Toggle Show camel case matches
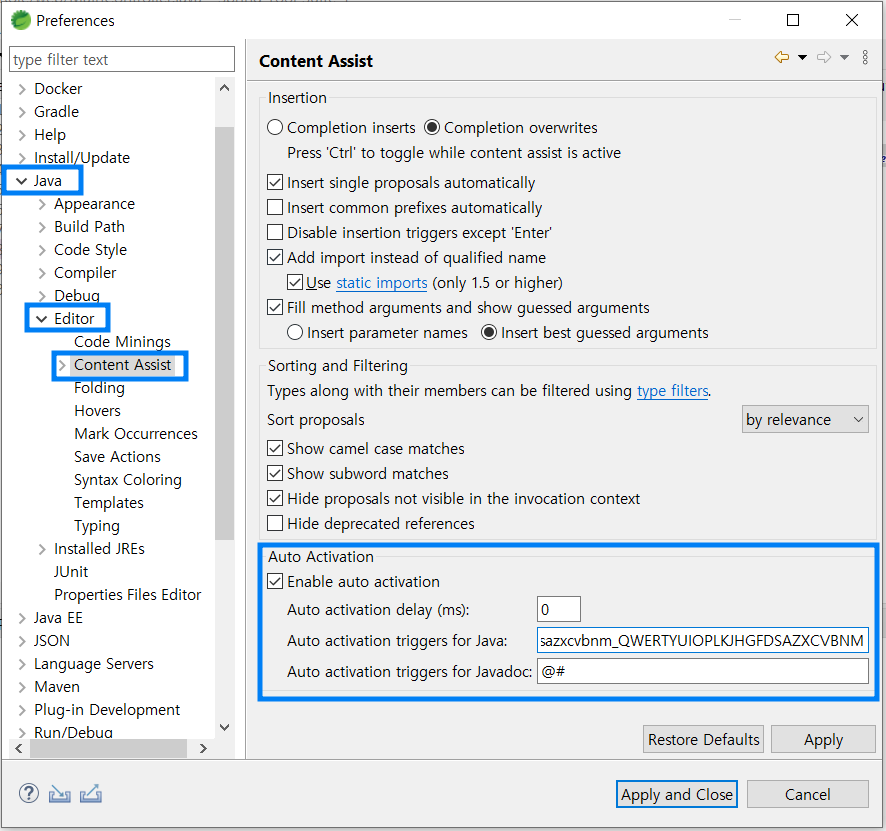The height and width of the screenshot is (831, 886). 275,449
